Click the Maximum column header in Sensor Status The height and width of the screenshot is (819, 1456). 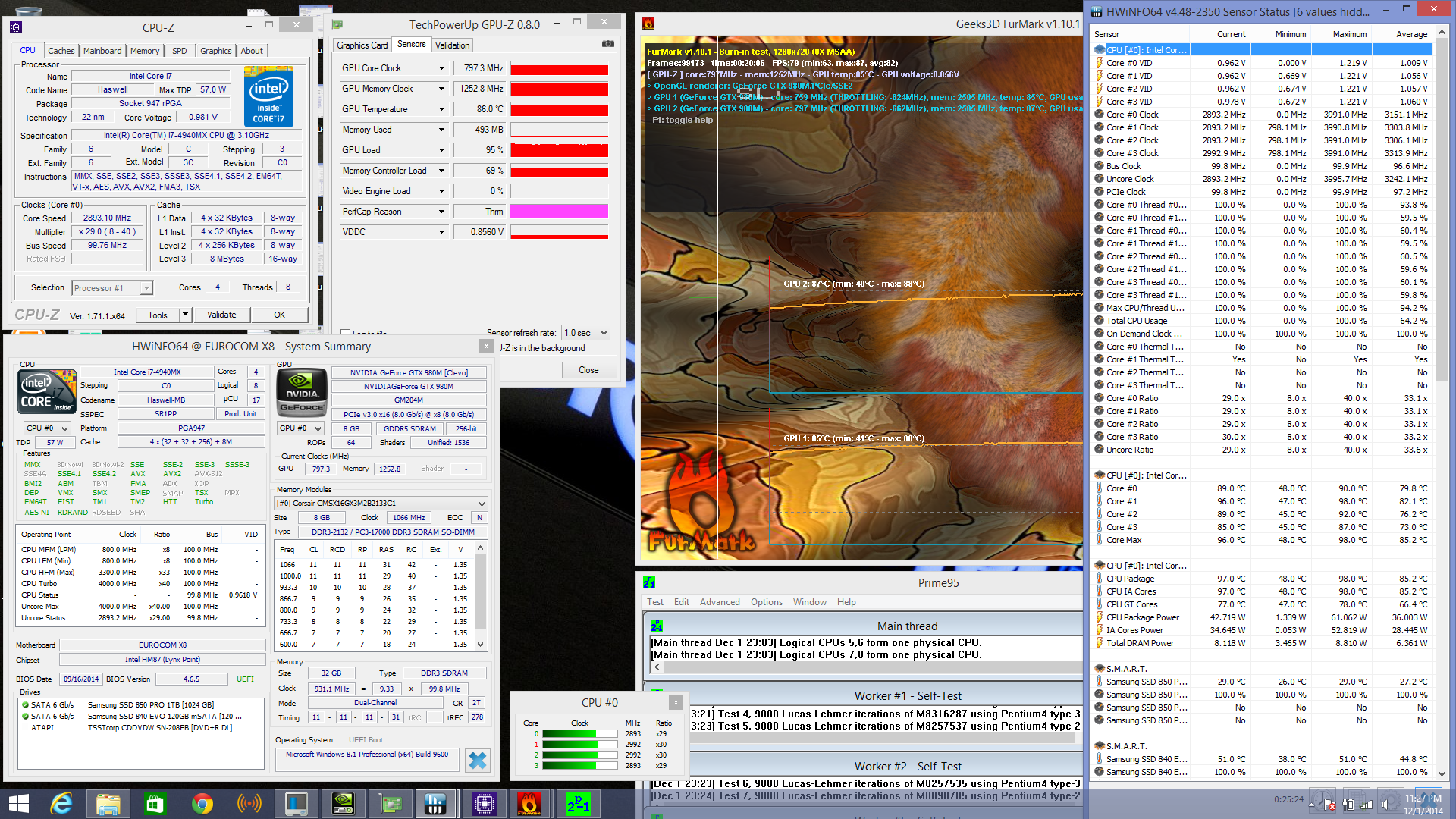1350,34
